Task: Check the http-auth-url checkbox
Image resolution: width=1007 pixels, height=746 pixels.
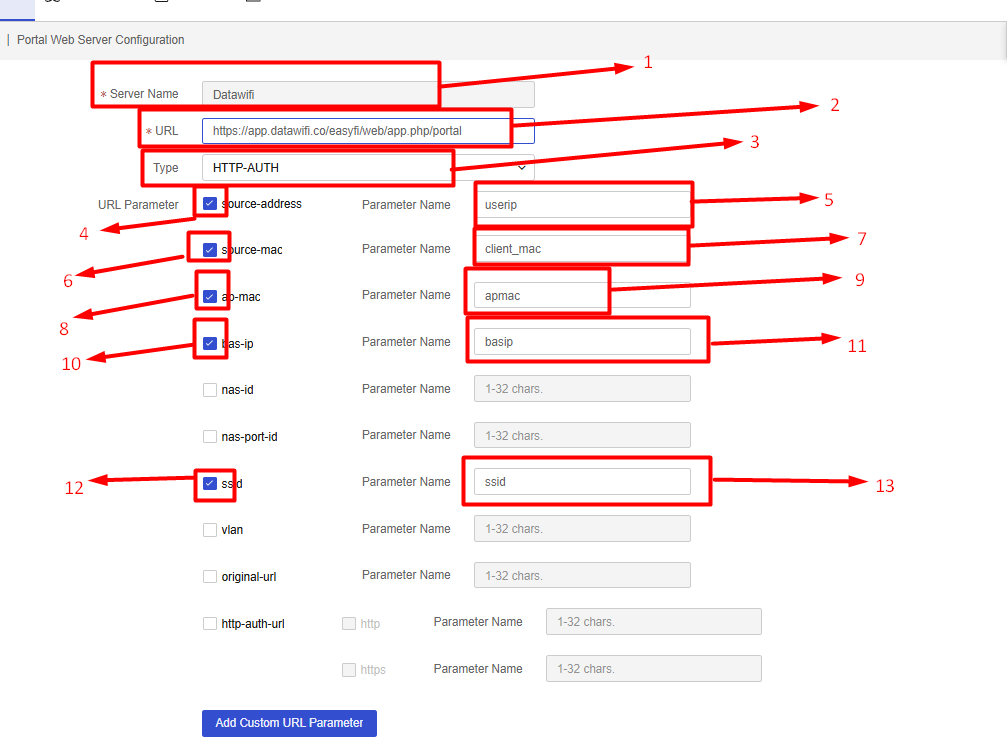Action: (x=209, y=623)
